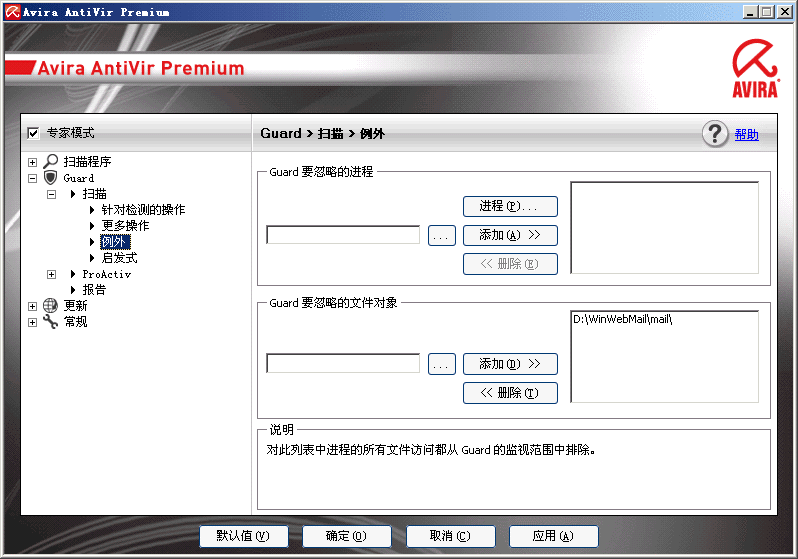Collapse the Guard tree node
The image size is (798, 559).
[33, 178]
